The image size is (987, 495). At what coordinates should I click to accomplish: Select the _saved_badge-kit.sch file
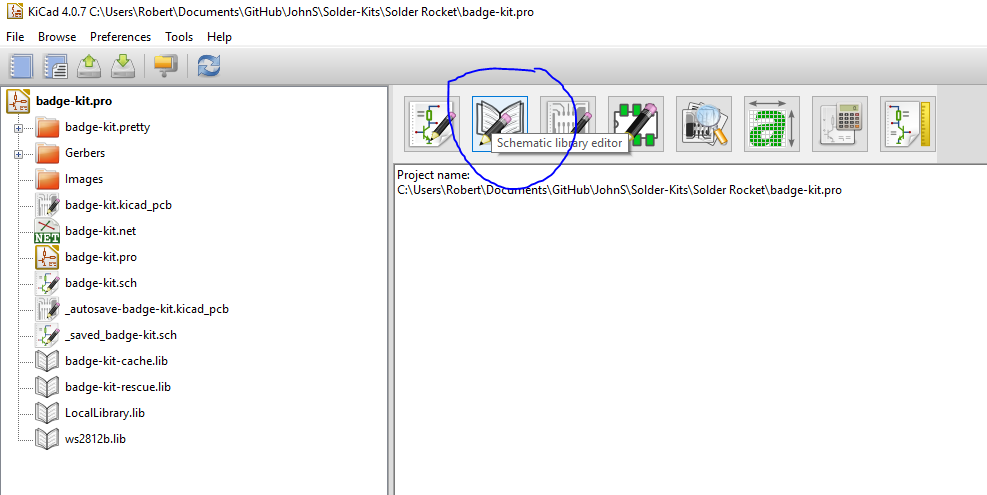pos(121,335)
